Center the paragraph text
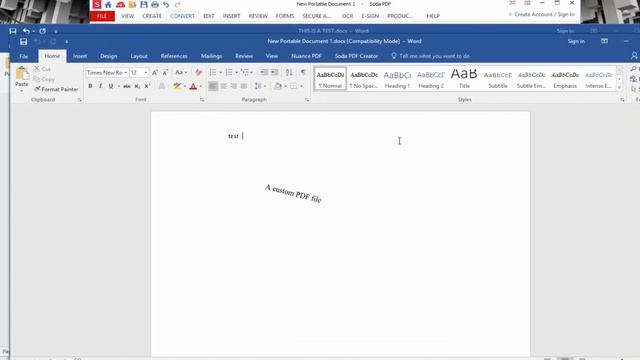Screen dimensions: 640x360 point(223,86)
